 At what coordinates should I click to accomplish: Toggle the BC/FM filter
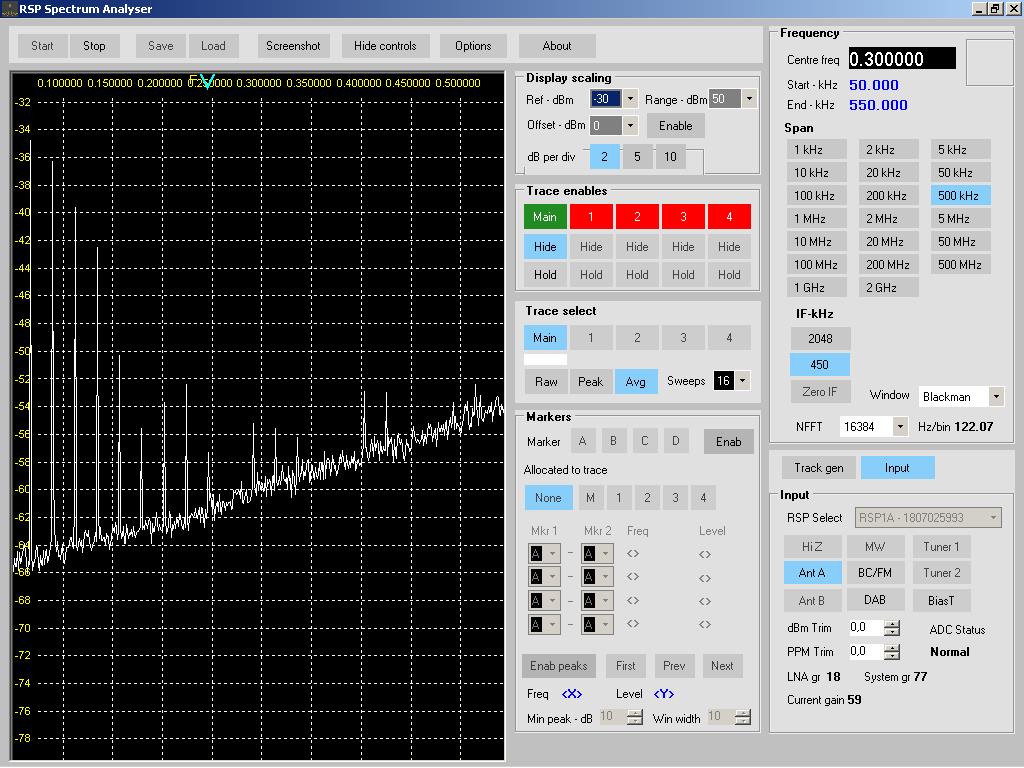tap(875, 573)
